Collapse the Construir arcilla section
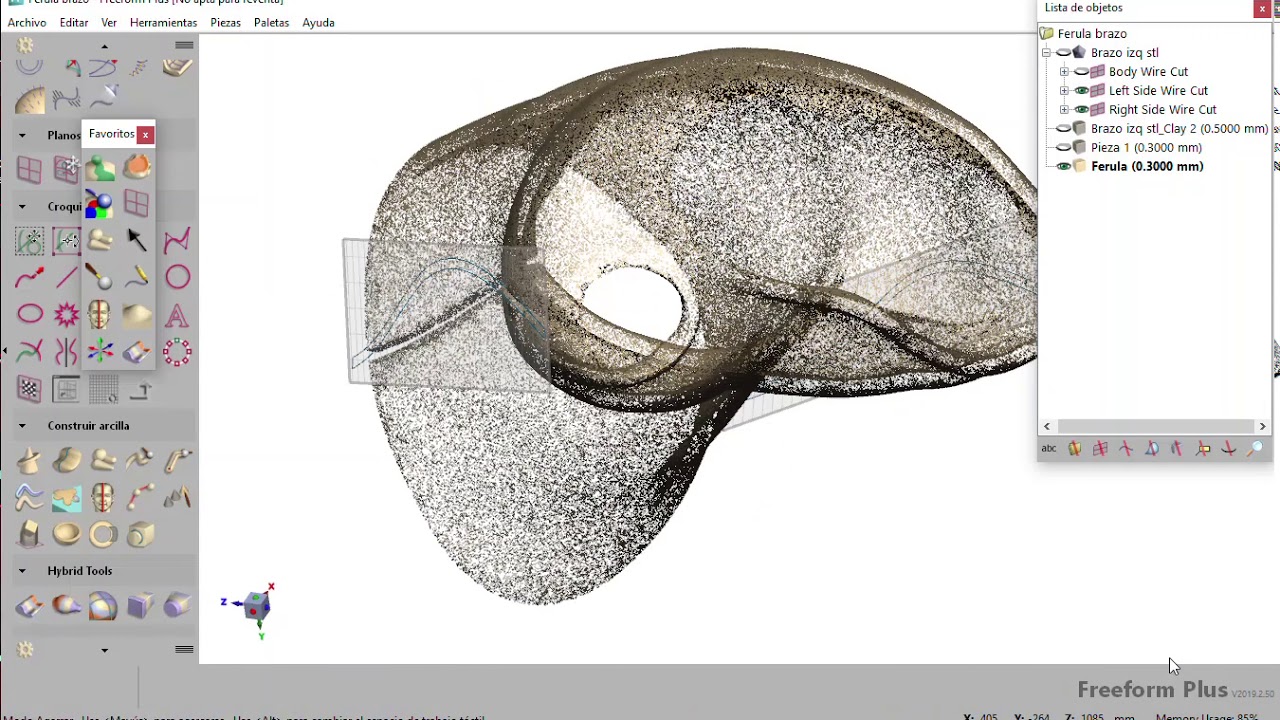The width and height of the screenshot is (1280, 720). (x=21, y=426)
